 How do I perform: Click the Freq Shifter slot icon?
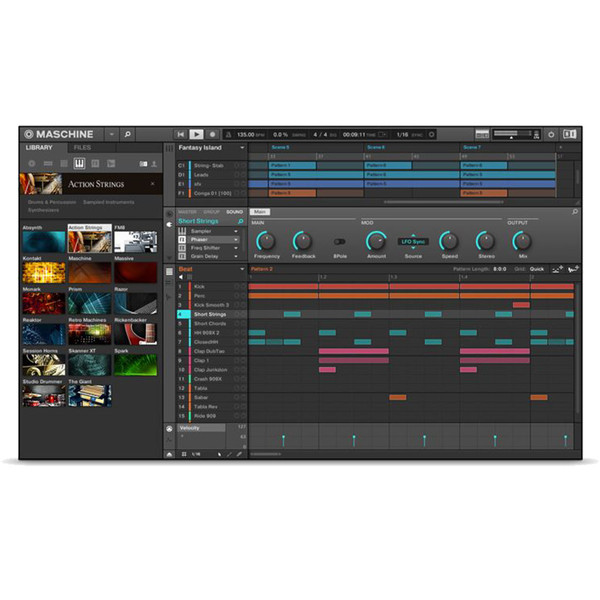point(182,248)
